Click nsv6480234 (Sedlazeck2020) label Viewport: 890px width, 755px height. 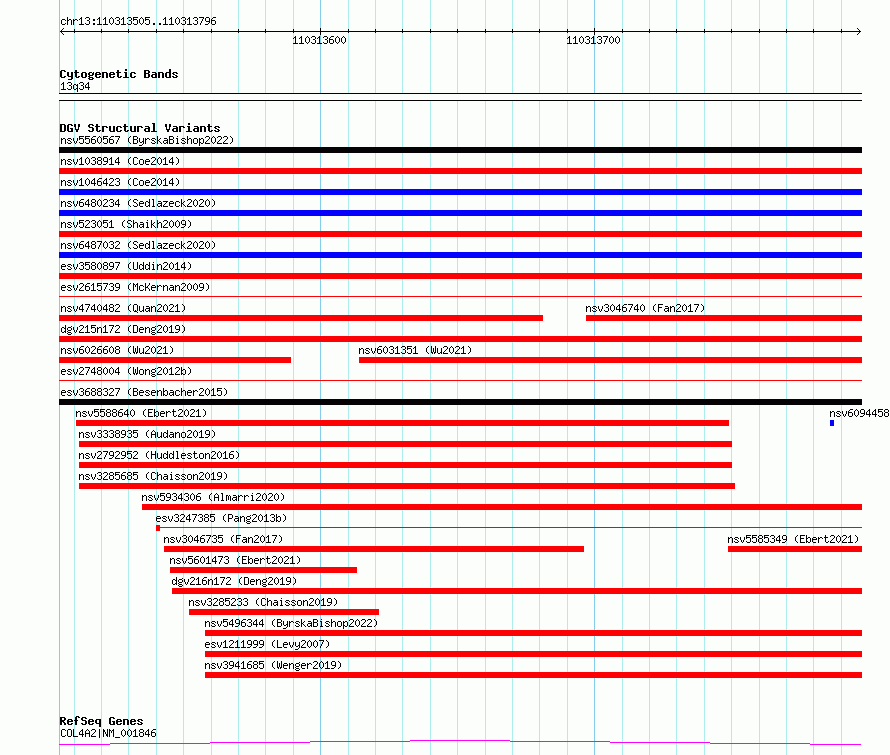click(x=138, y=203)
